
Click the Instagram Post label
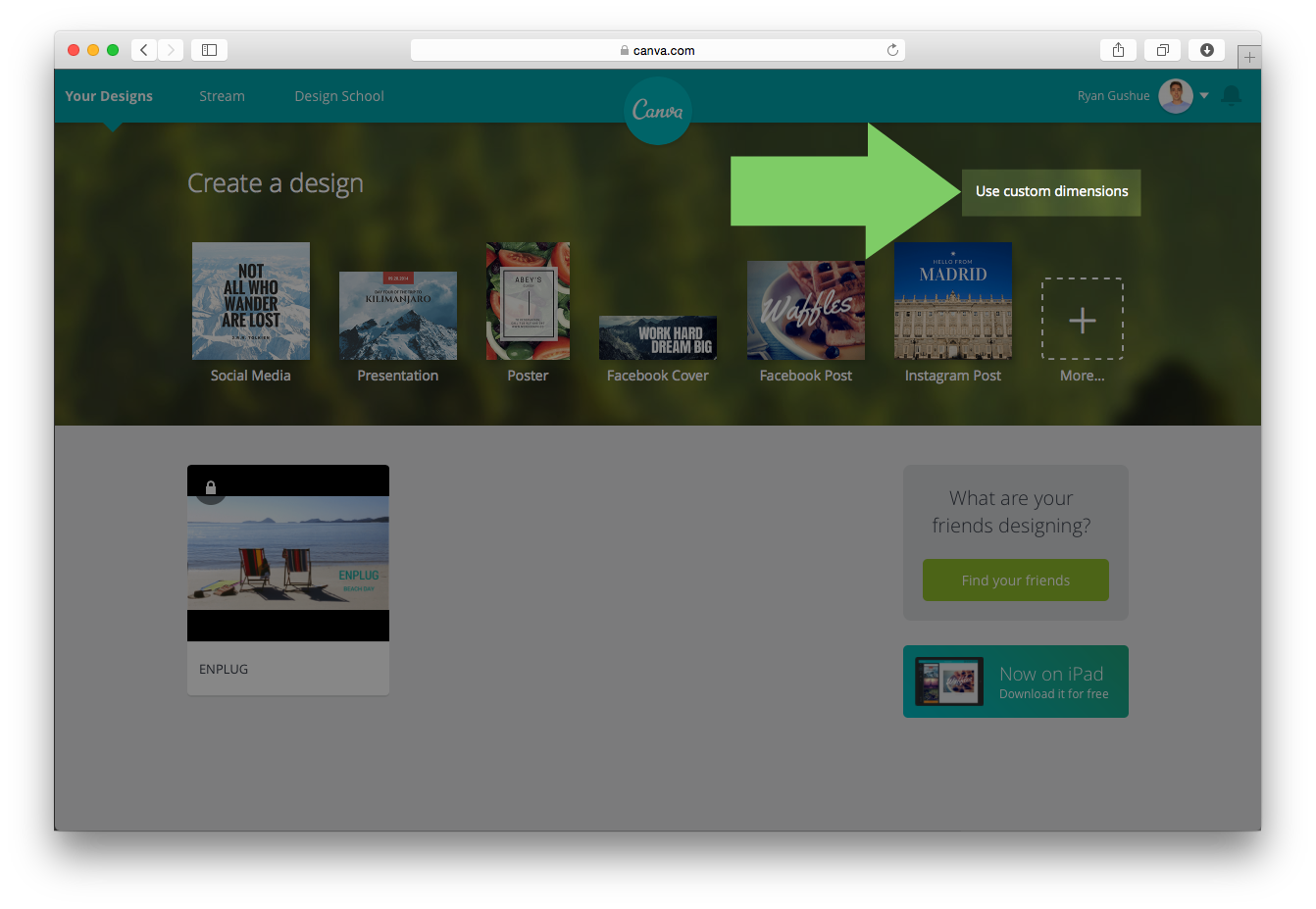point(953,376)
